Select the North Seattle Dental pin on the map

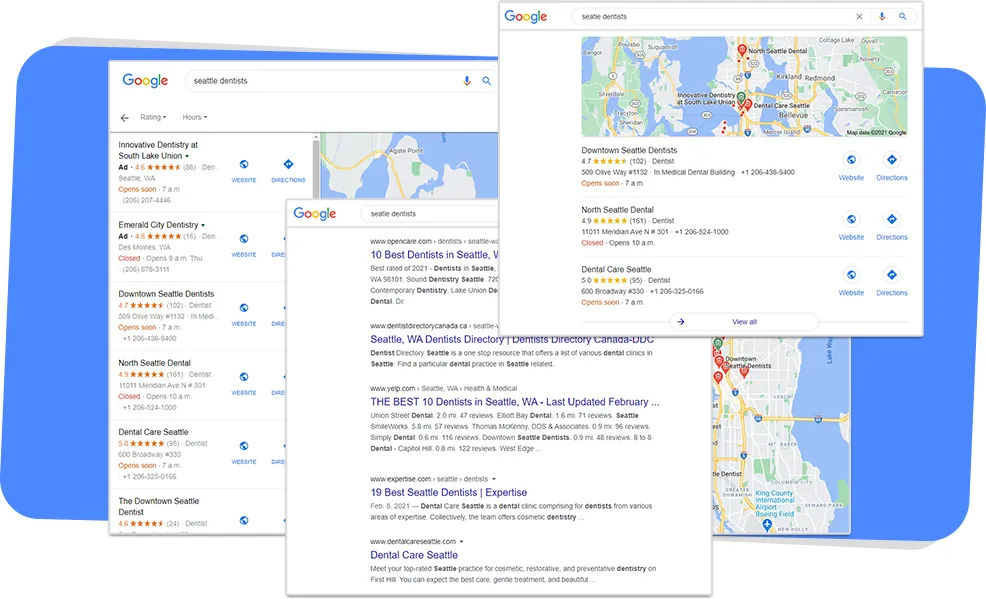tap(742, 50)
